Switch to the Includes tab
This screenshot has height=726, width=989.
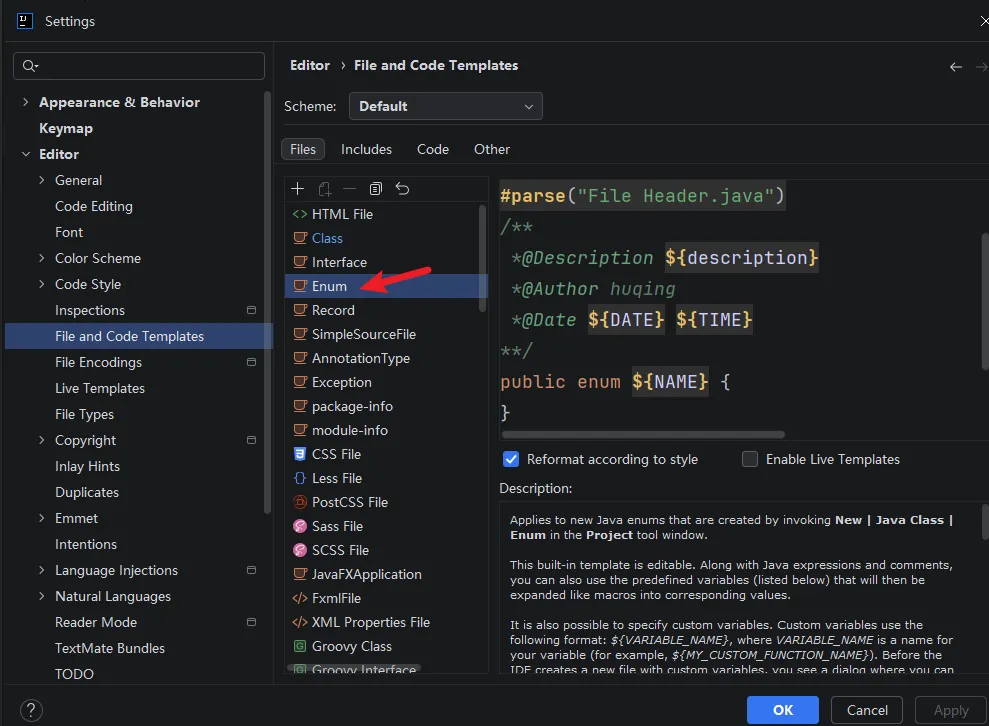tap(366, 149)
